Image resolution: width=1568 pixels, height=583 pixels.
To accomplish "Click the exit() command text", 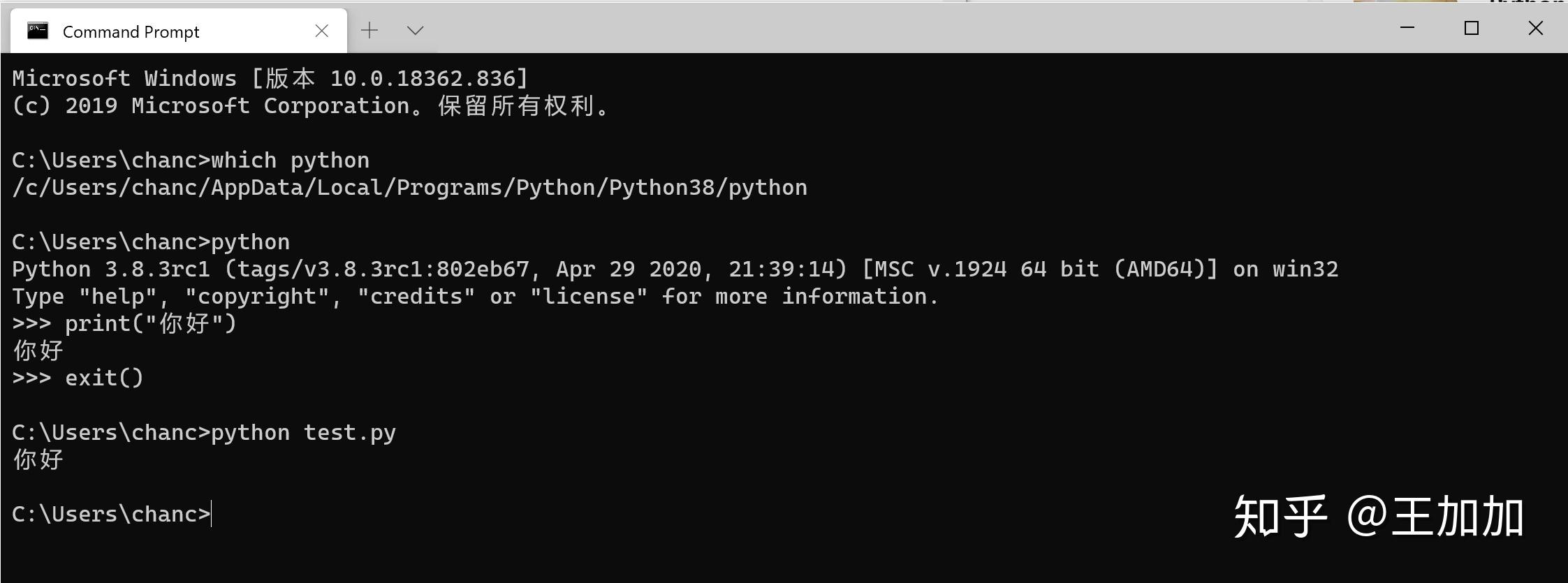I will click(103, 377).
